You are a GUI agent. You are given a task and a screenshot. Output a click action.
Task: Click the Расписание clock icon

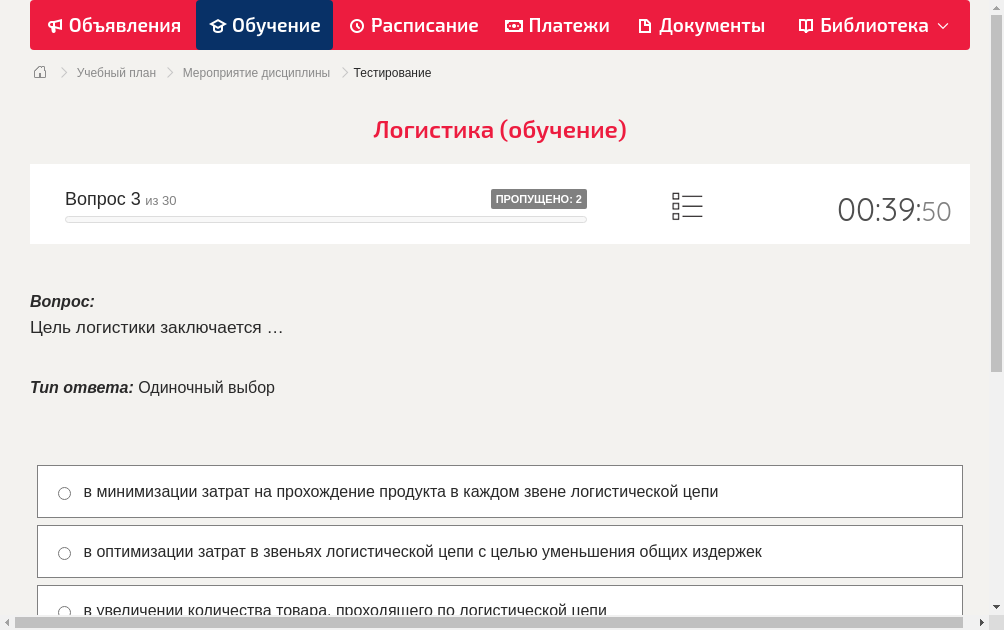(x=356, y=25)
